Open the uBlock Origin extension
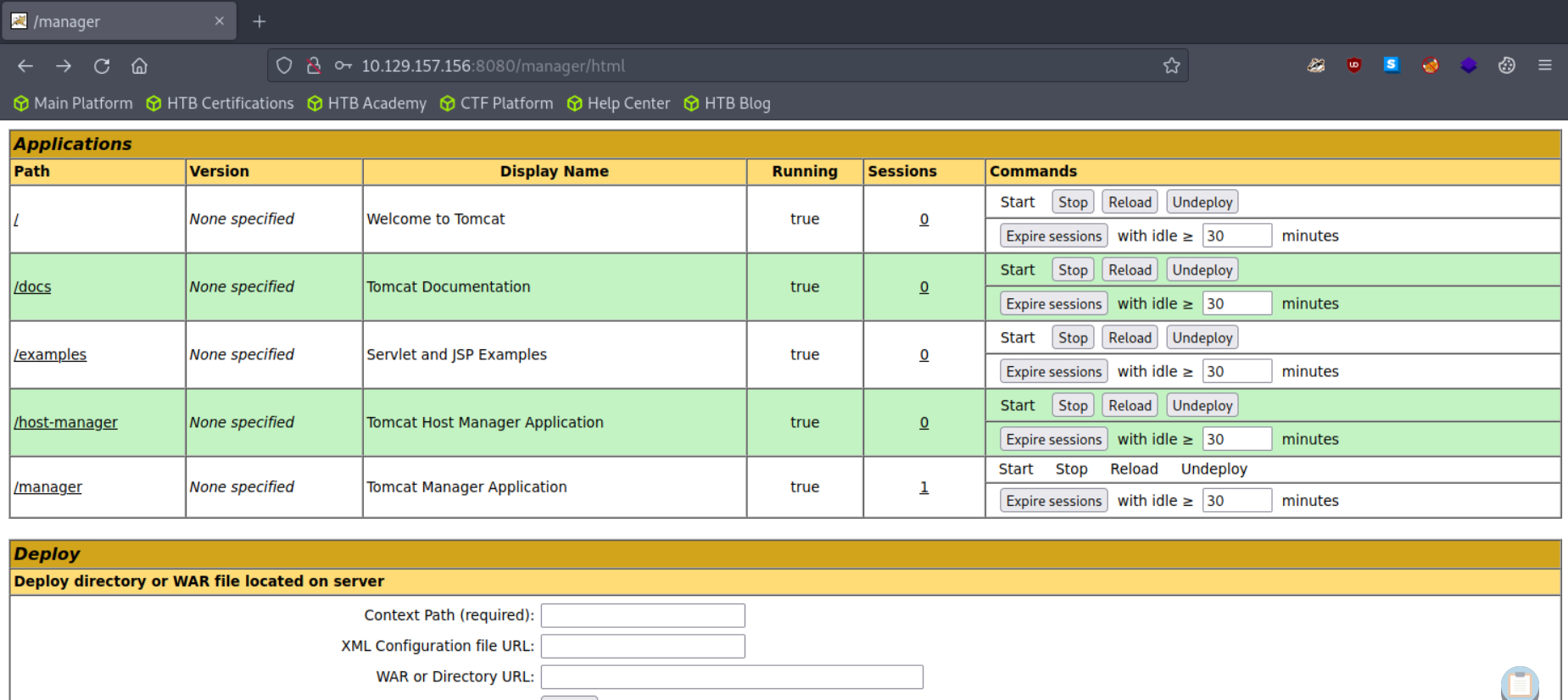 [x=1353, y=65]
